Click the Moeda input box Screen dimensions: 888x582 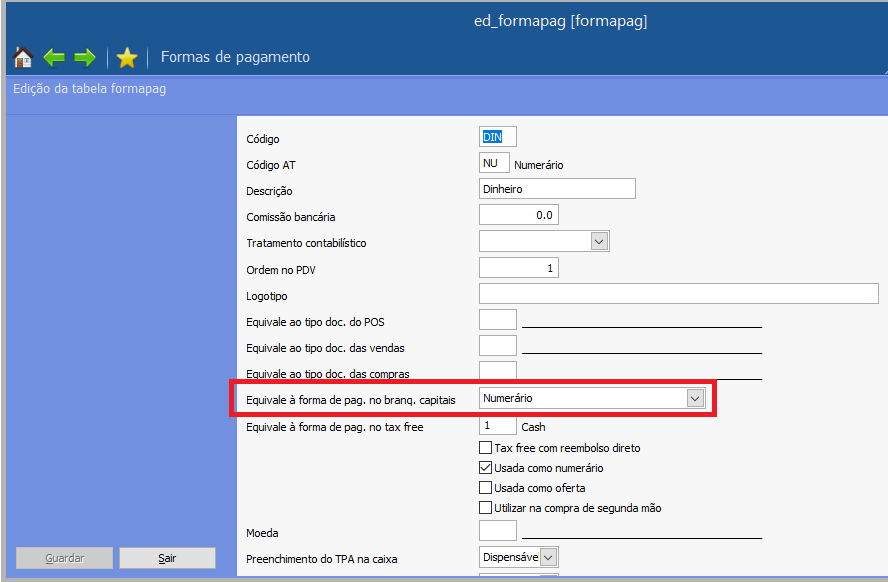click(498, 531)
